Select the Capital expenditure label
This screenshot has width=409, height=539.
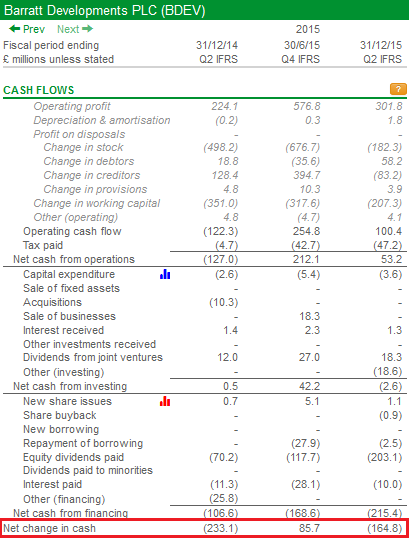click(x=69, y=274)
